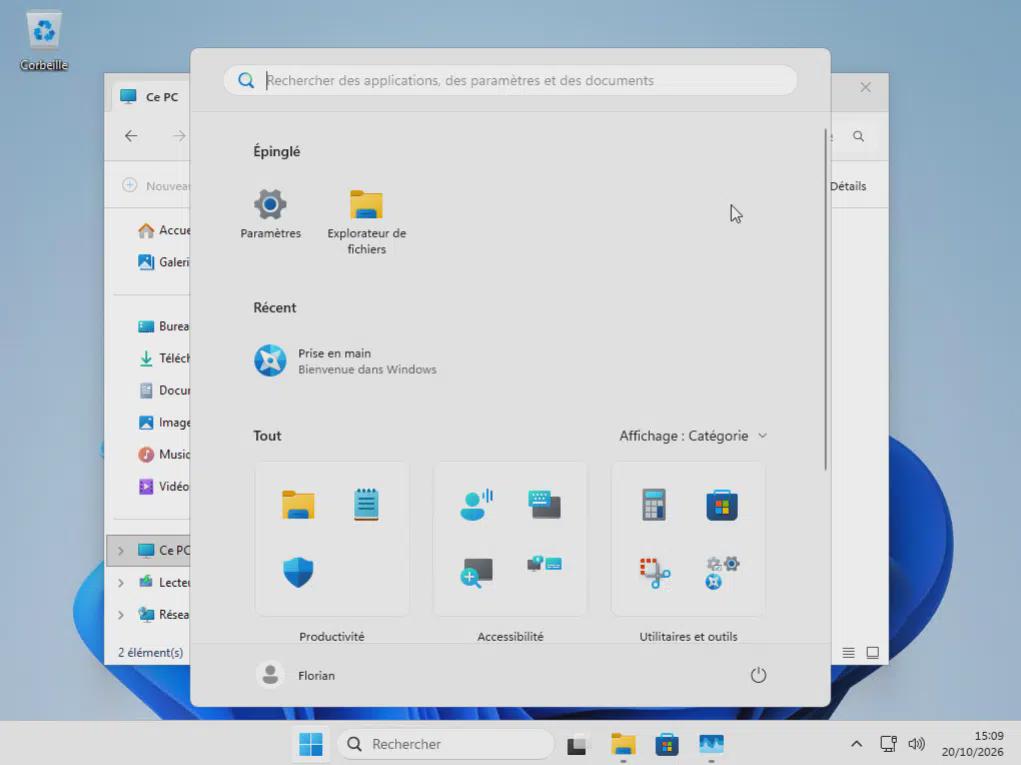Open Images in the Explorer sidebar

coord(163,423)
